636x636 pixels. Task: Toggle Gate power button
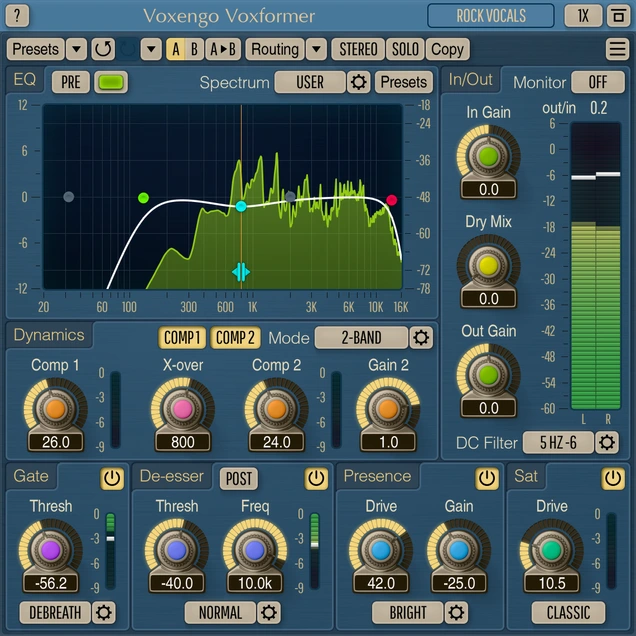tap(112, 478)
